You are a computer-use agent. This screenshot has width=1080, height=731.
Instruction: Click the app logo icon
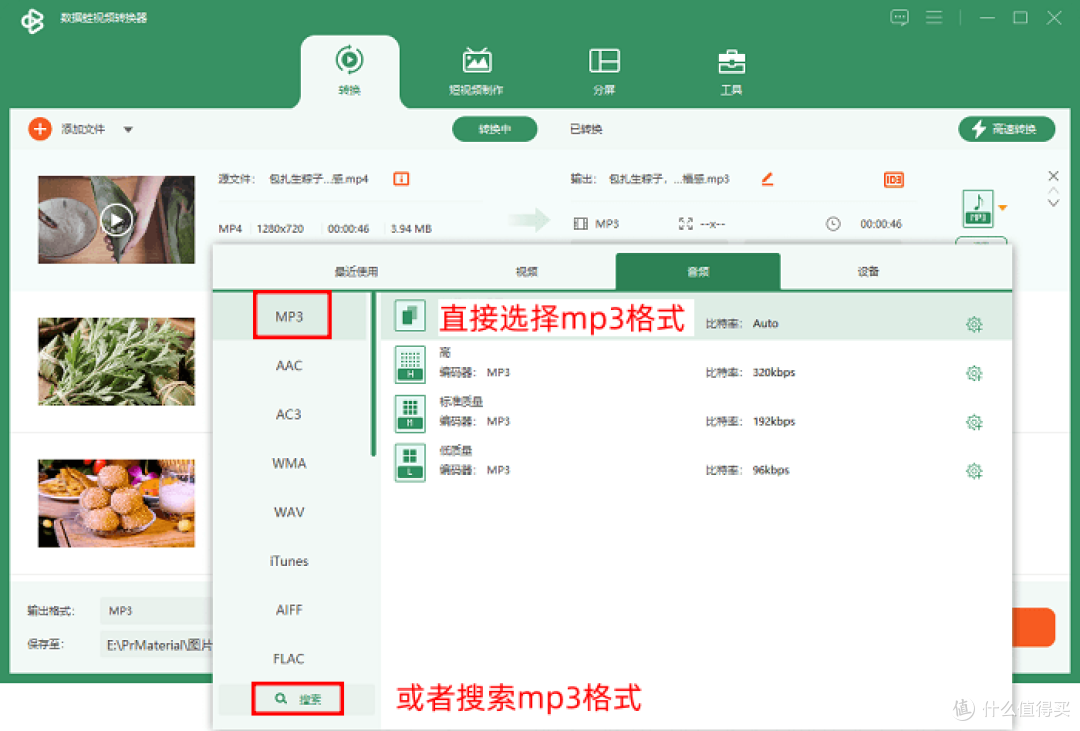coord(32,20)
